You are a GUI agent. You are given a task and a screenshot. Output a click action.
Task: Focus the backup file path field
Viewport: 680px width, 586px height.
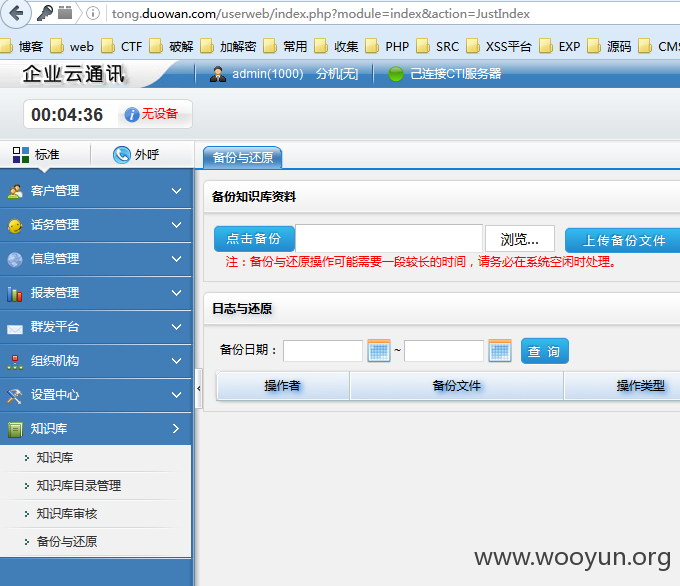(x=389, y=238)
